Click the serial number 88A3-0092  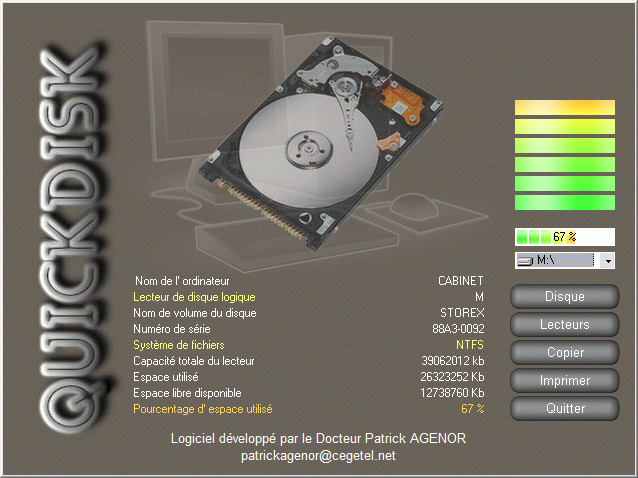pos(458,329)
